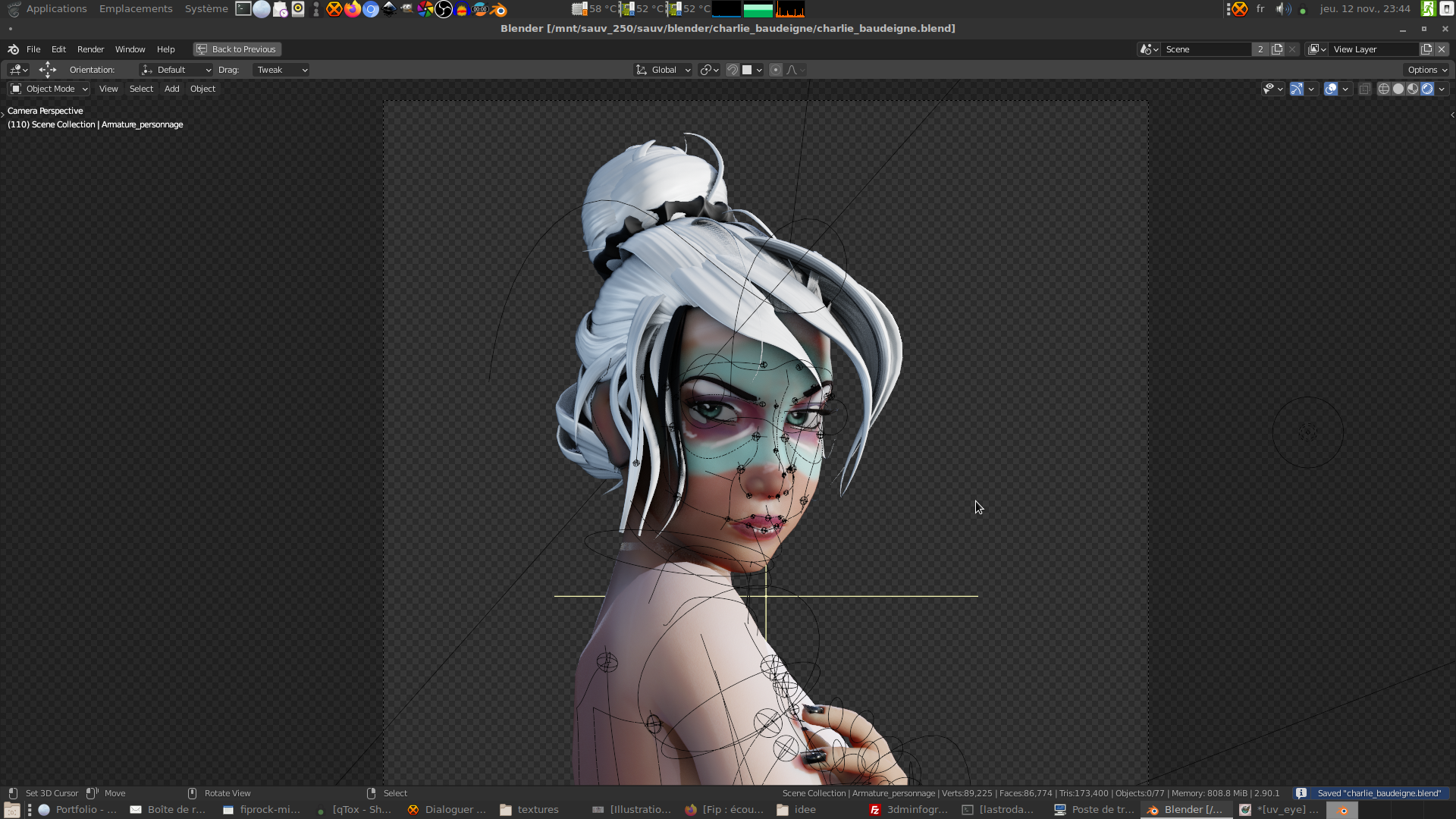Click the scene user count 2
The height and width of the screenshot is (819, 1456).
(1260, 49)
